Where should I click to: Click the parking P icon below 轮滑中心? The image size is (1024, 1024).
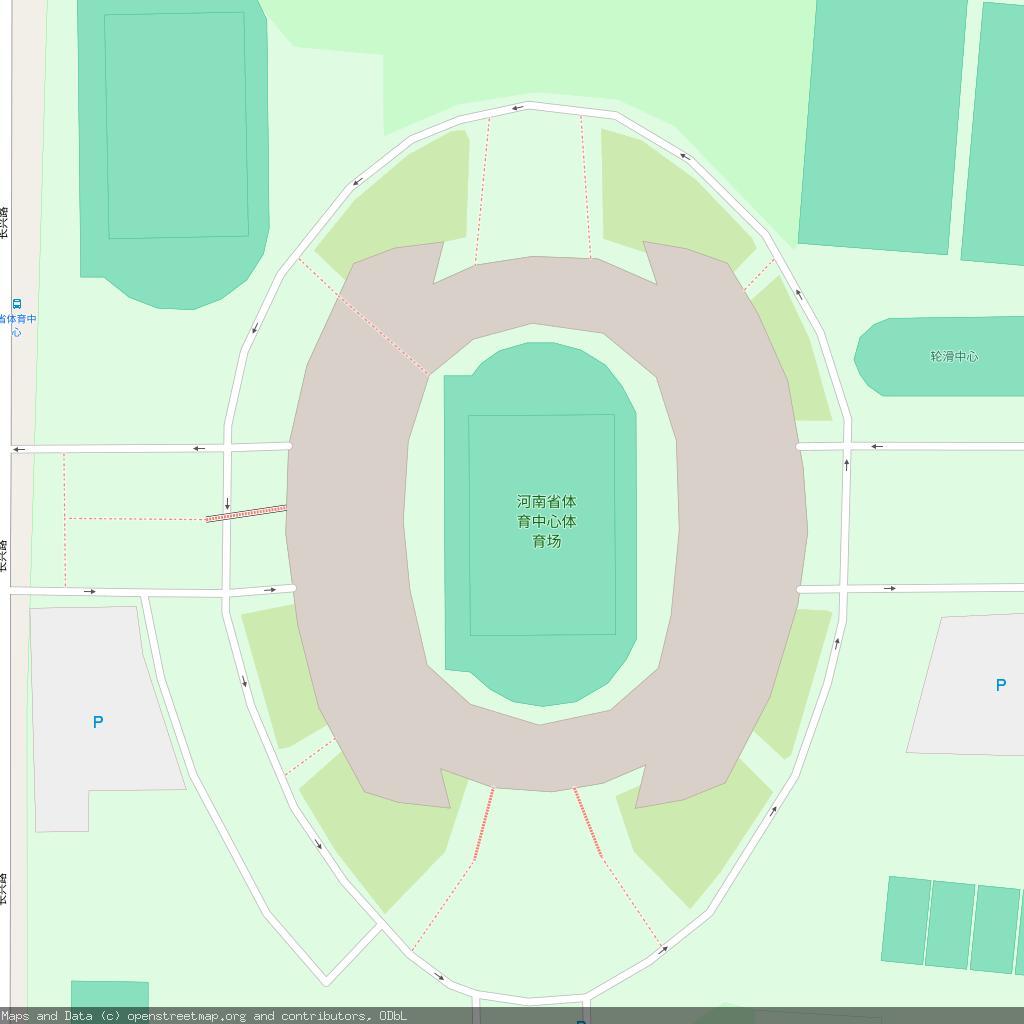pyautogui.click(x=1000, y=685)
